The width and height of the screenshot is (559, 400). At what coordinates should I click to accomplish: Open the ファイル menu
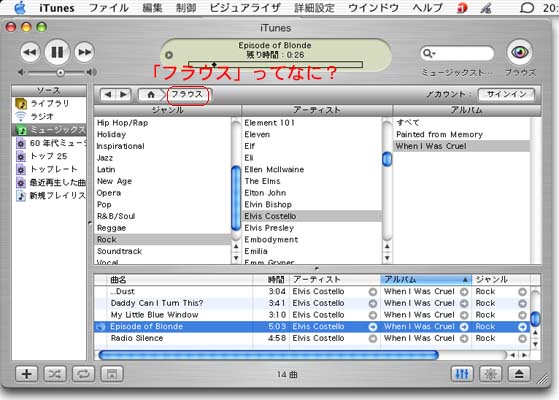109,8
